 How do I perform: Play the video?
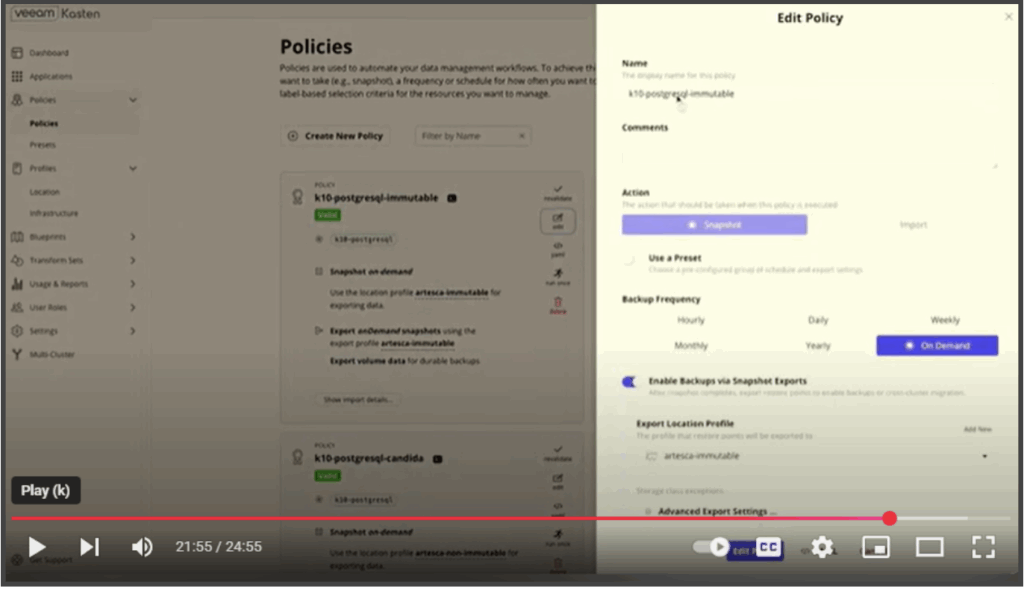pyautogui.click(x=37, y=547)
